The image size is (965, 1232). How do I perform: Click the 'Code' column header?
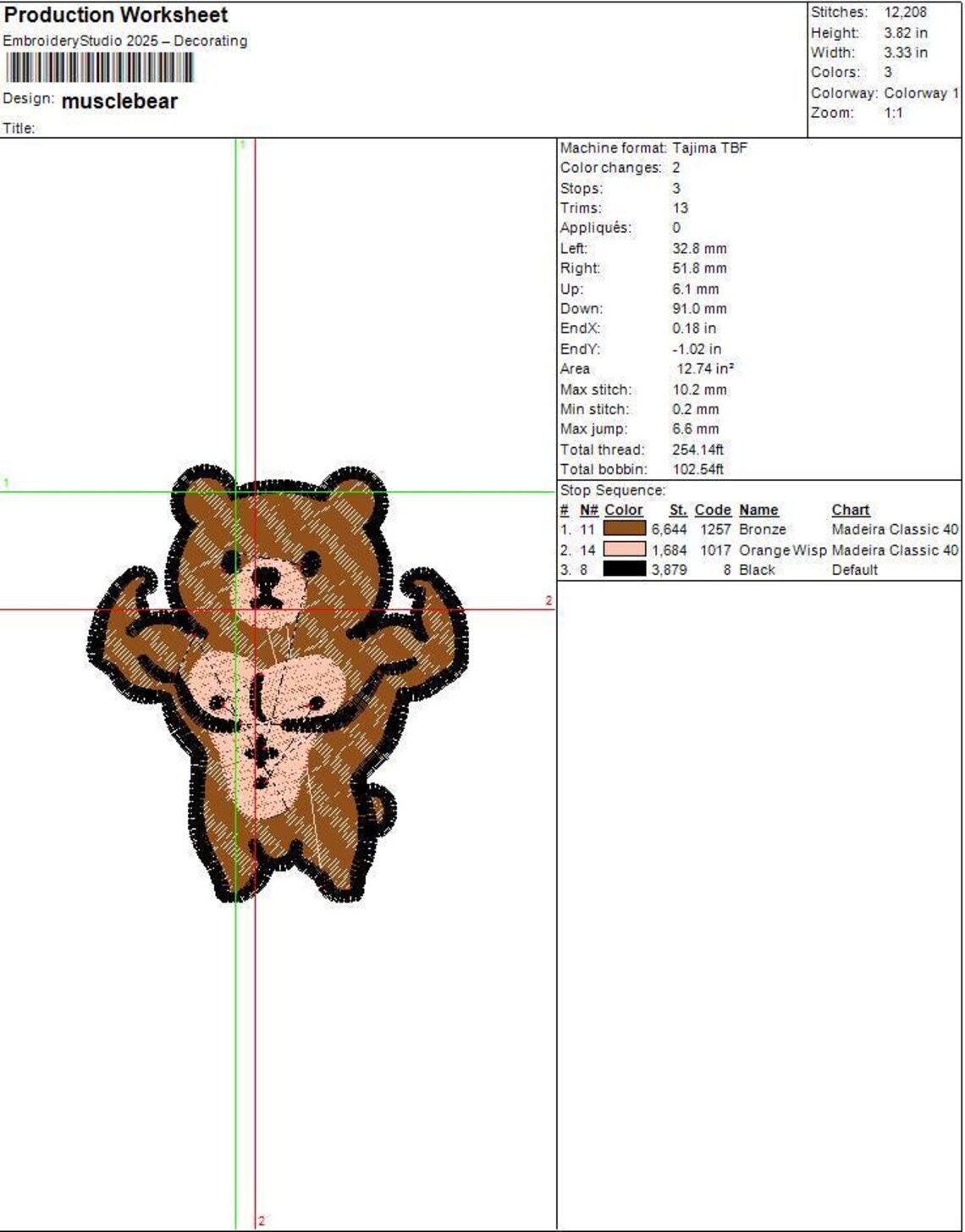(713, 510)
